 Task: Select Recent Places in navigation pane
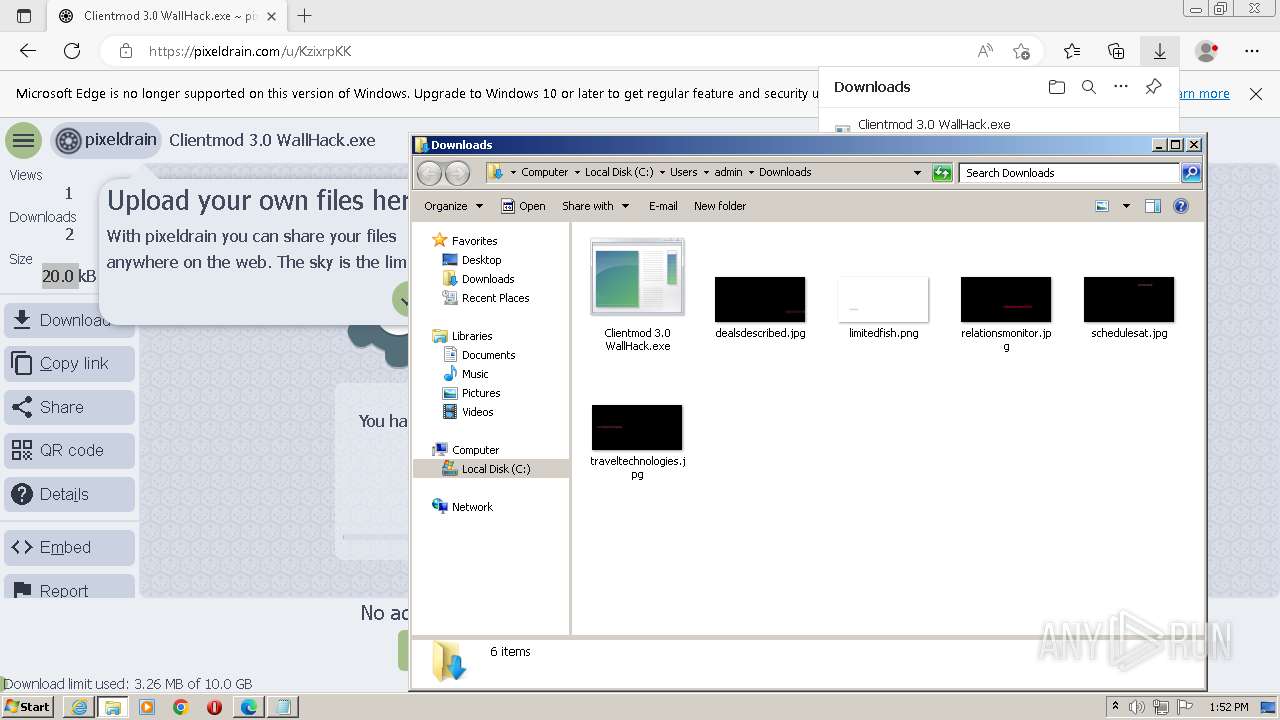[486, 298]
